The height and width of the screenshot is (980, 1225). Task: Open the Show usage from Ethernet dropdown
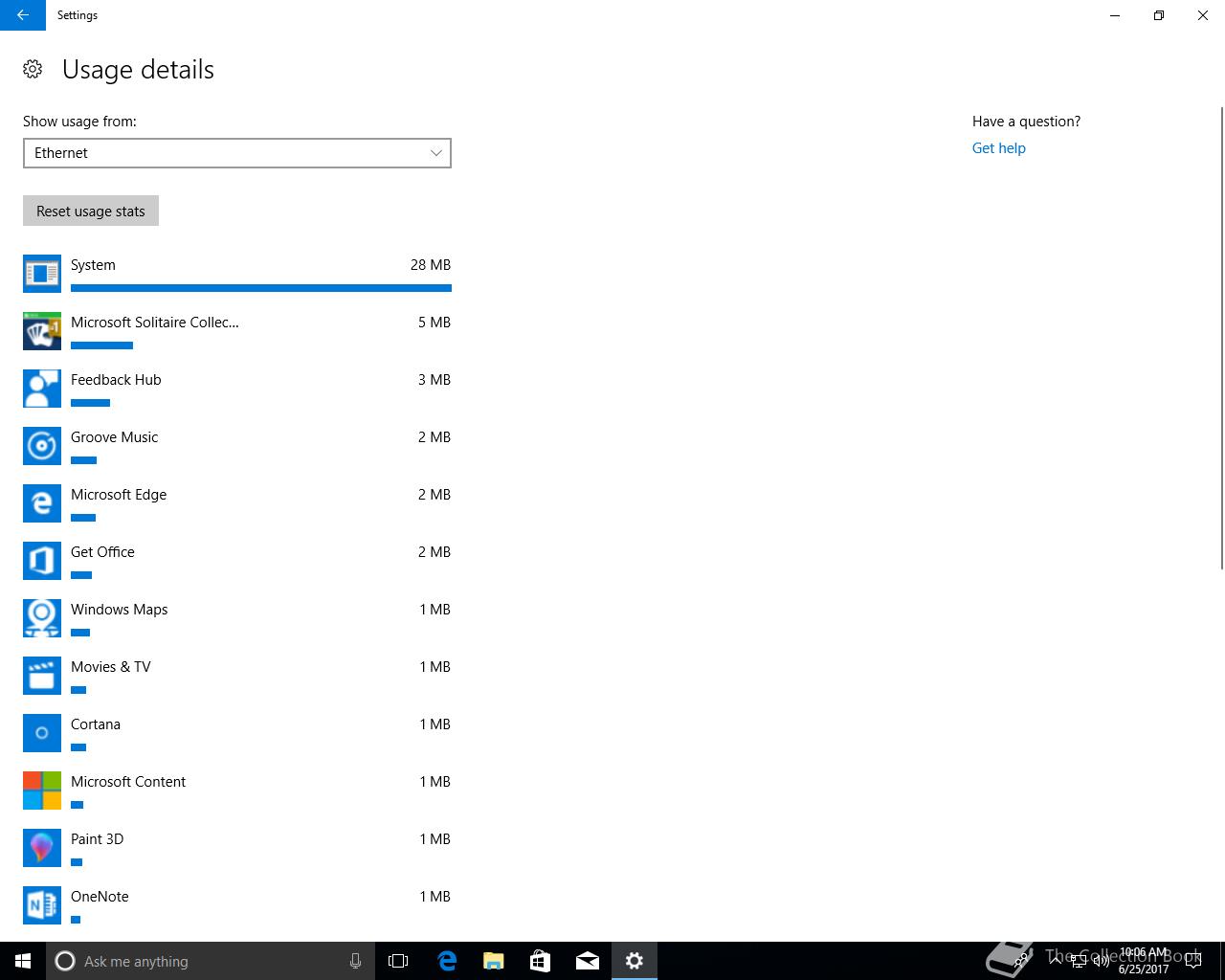(237, 153)
